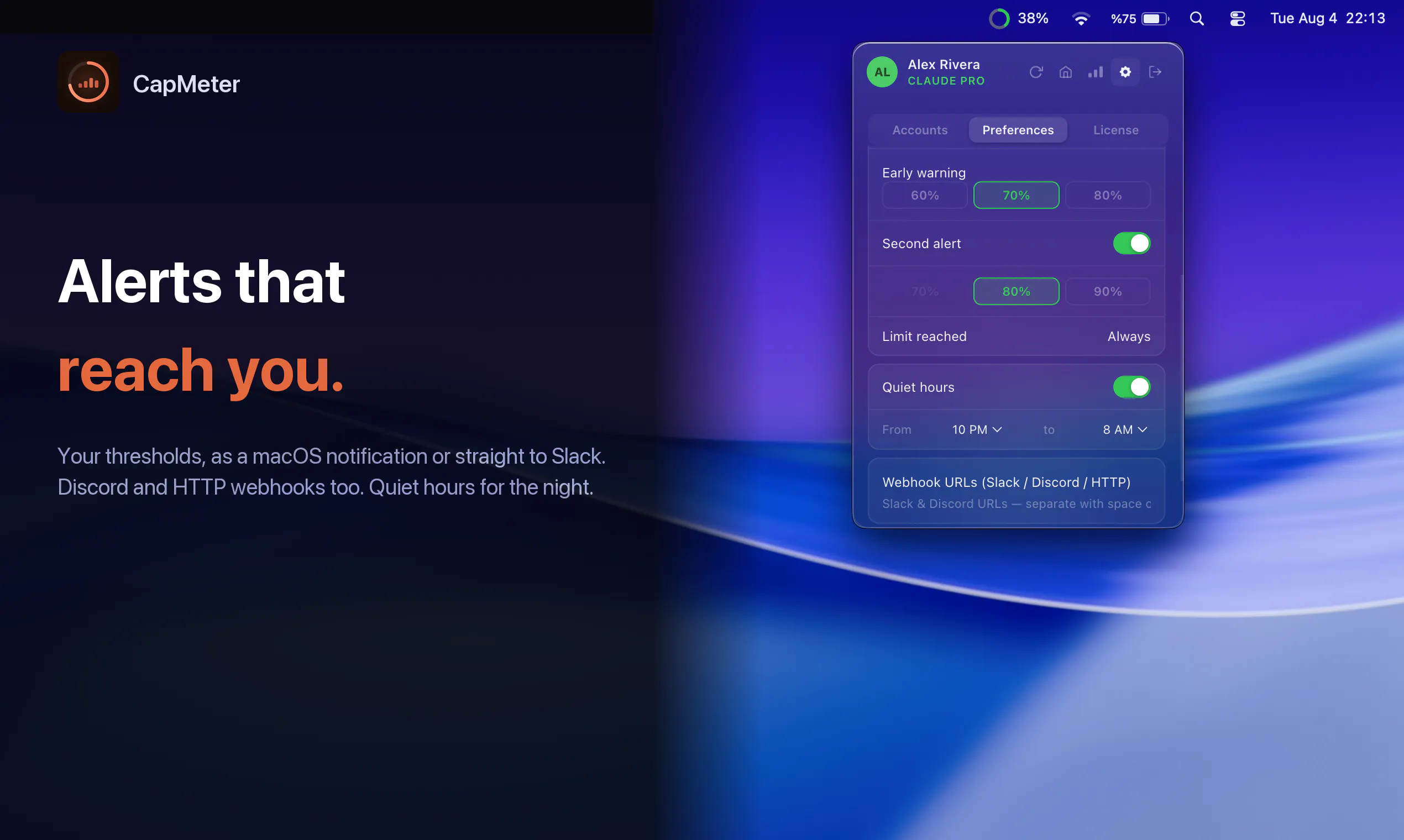Open the Wi-Fi menu bar icon

pos(1081,19)
